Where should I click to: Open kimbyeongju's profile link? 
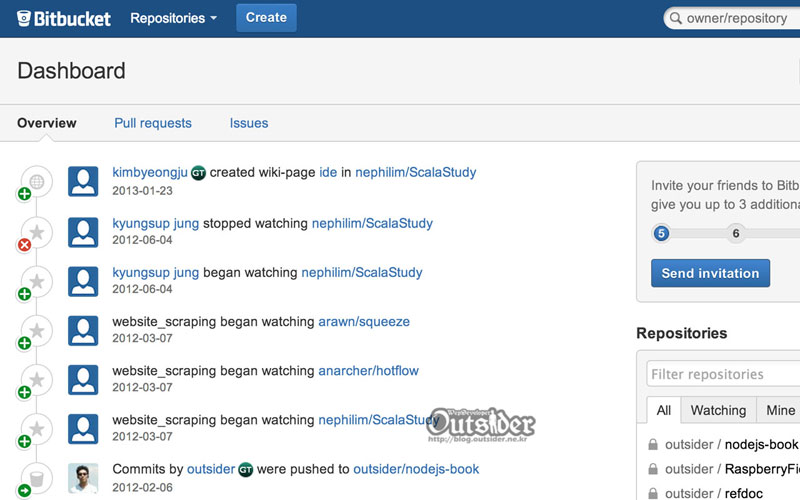(x=150, y=172)
